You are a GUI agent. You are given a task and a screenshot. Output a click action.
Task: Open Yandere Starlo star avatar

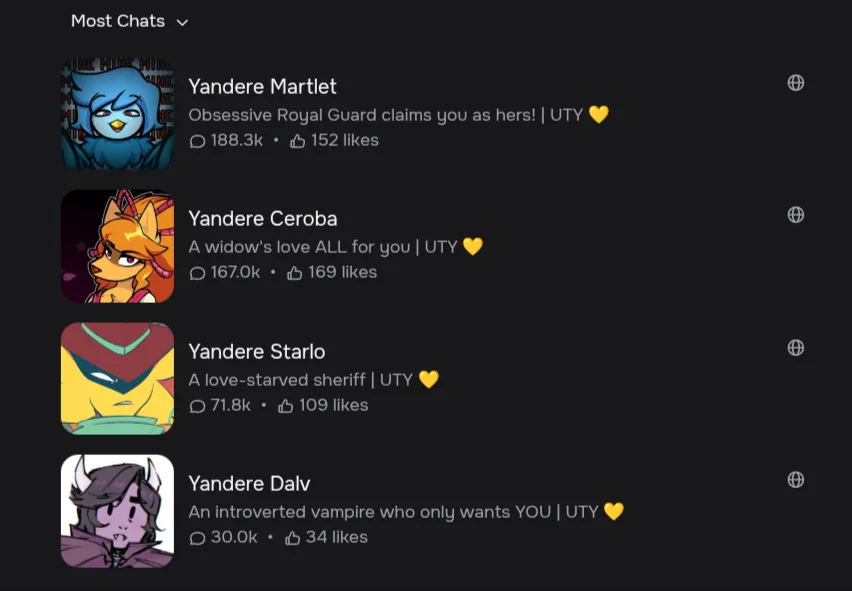117,379
